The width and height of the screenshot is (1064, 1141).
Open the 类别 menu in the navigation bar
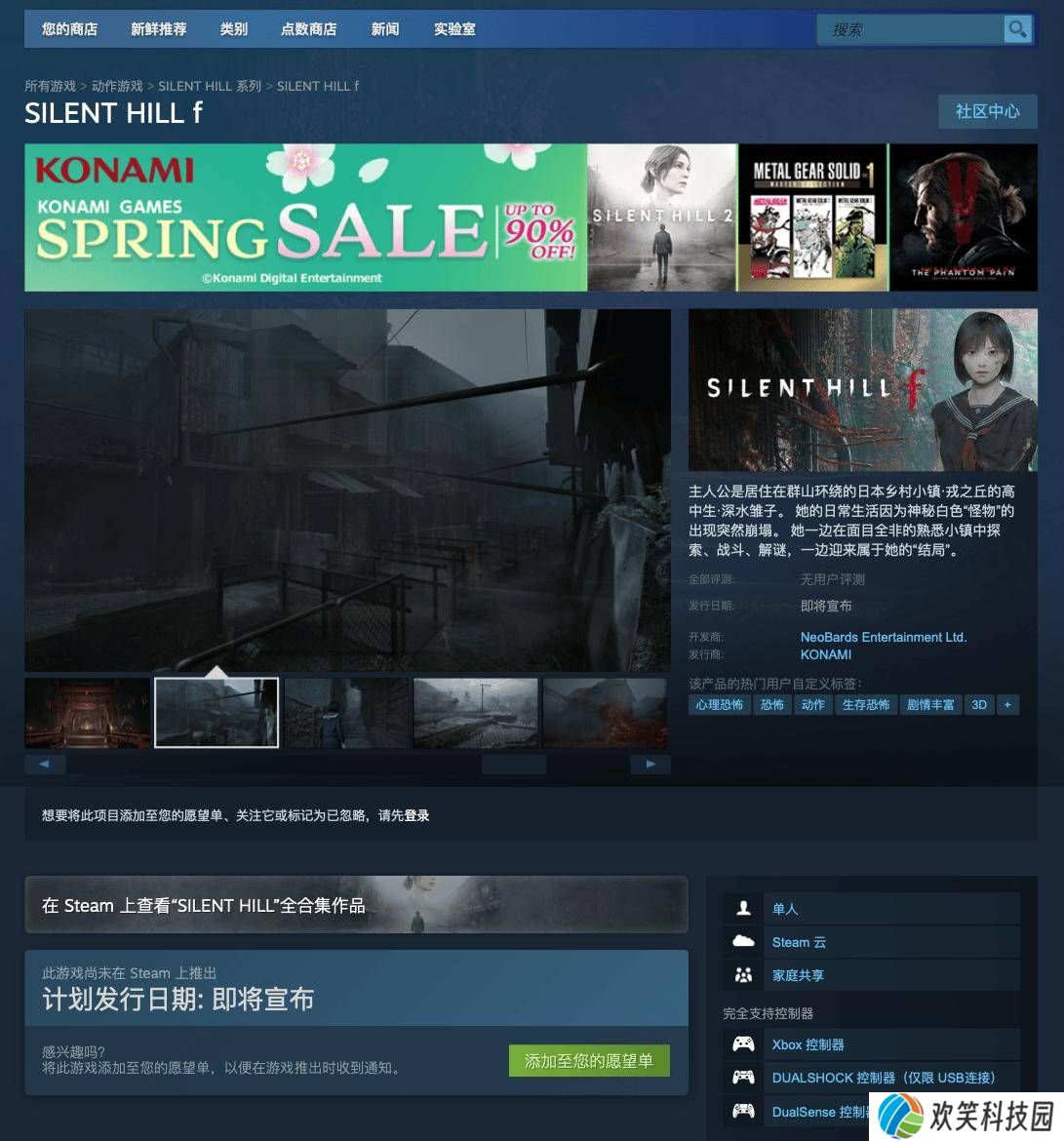[x=234, y=29]
